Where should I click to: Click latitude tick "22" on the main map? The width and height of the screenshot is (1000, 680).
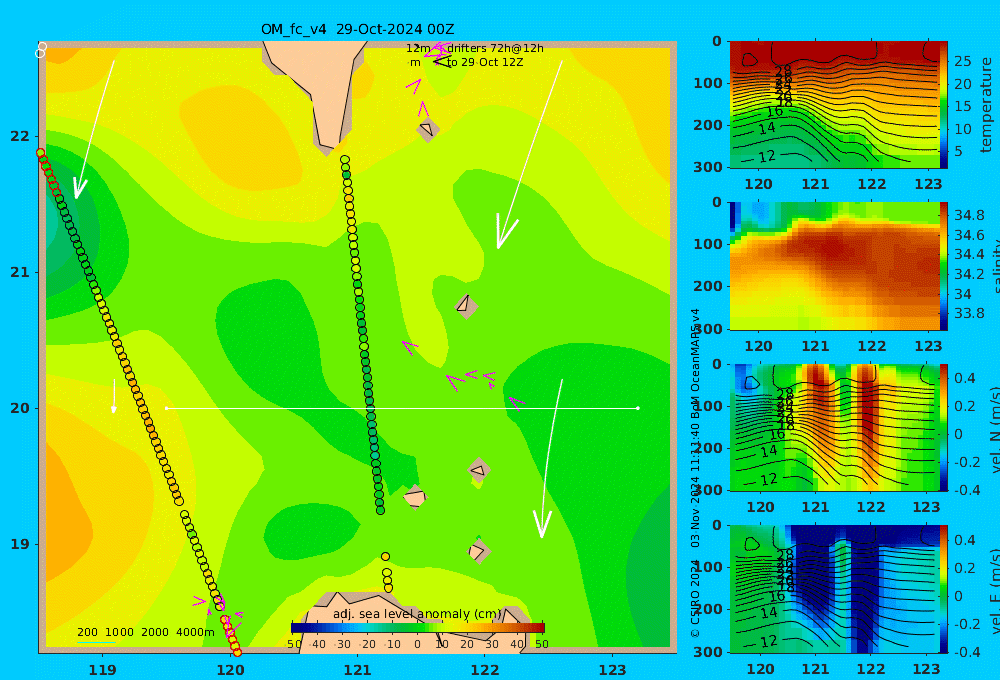20,136
